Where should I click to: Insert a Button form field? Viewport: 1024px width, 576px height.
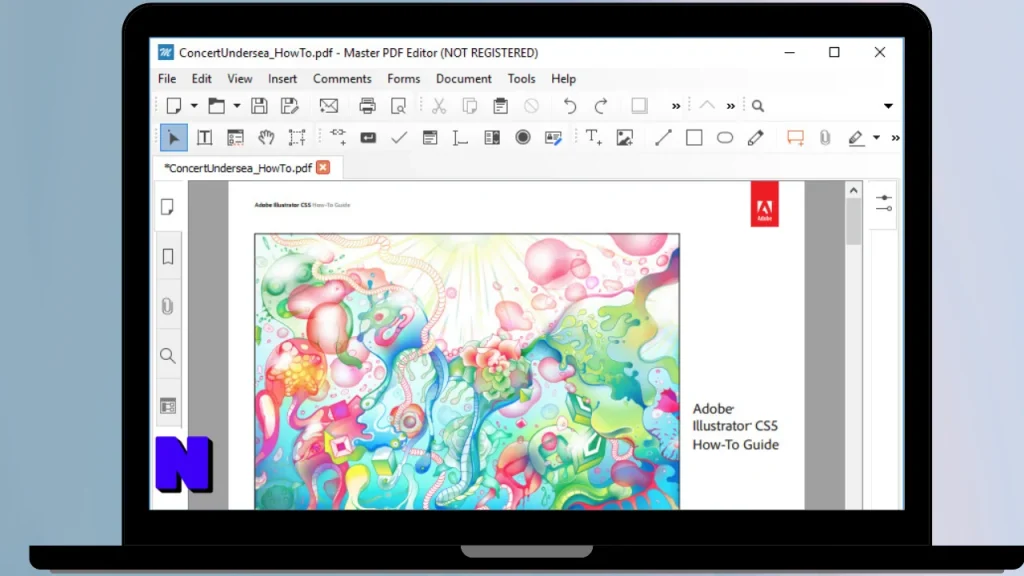tap(368, 138)
